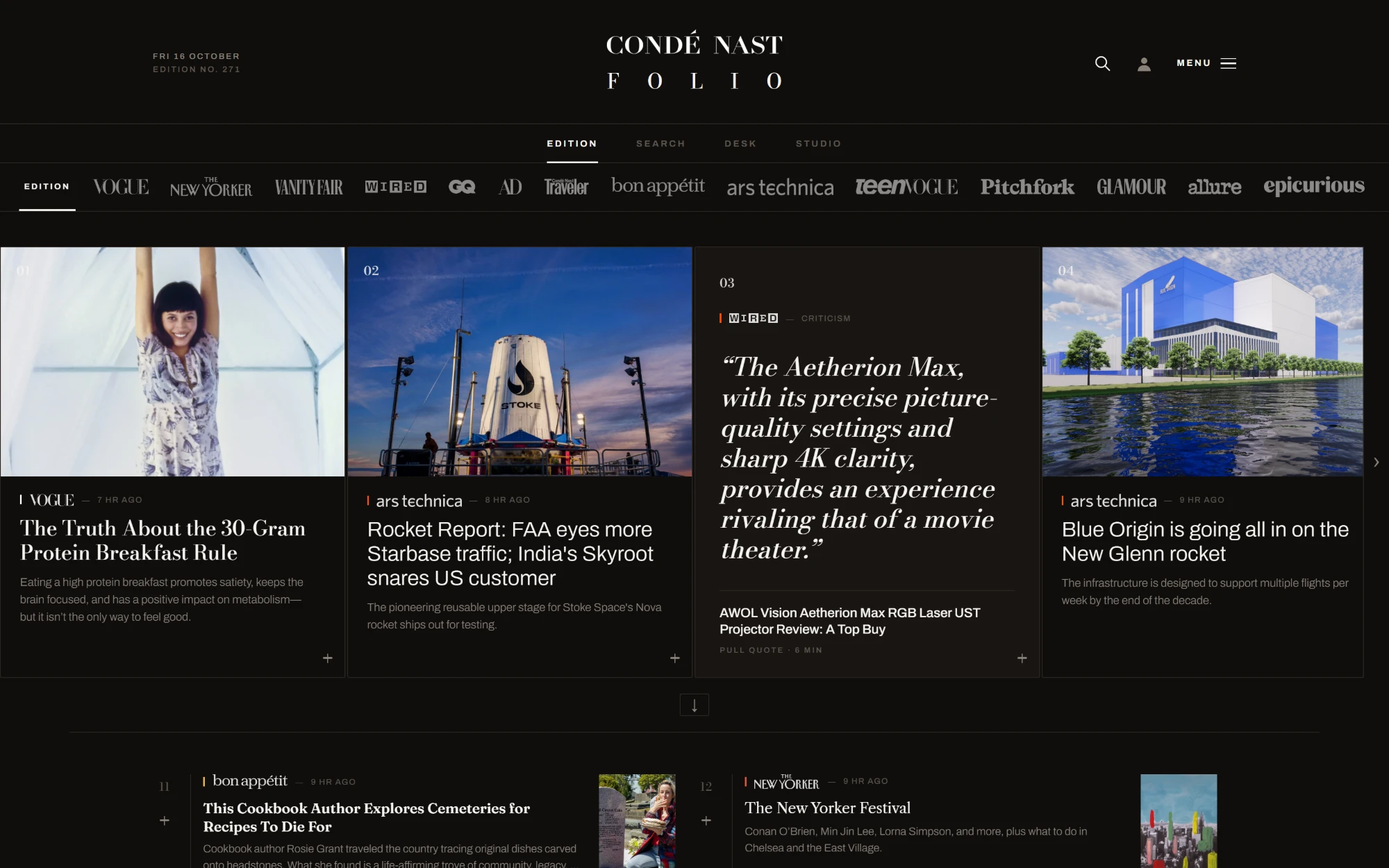Switch to the SEARCH tab
The image size is (1389, 868).
[x=660, y=144]
